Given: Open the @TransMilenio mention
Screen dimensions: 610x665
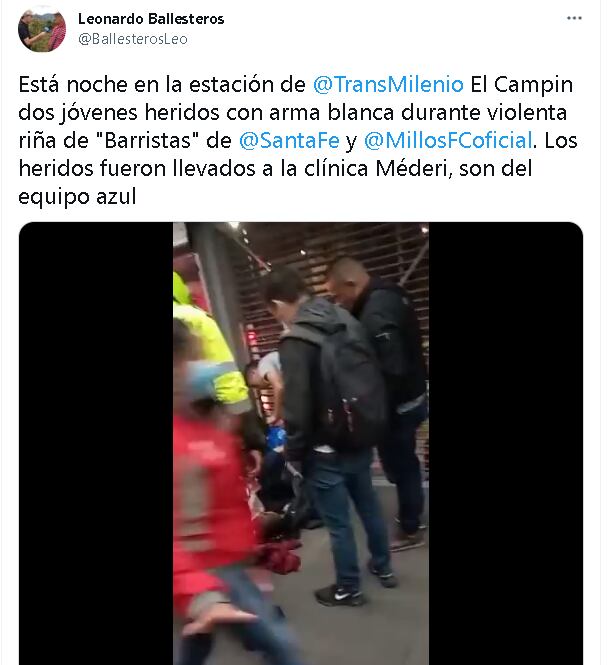Looking at the screenshot, I should (x=388, y=84).
